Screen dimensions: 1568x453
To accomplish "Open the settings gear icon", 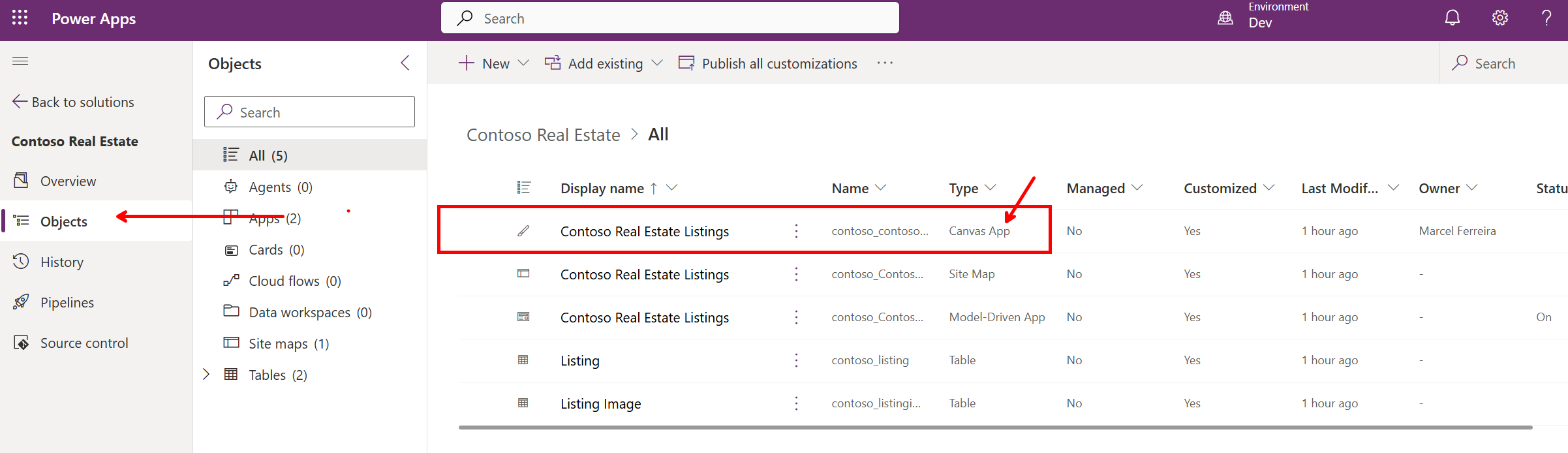I will [x=1499, y=18].
